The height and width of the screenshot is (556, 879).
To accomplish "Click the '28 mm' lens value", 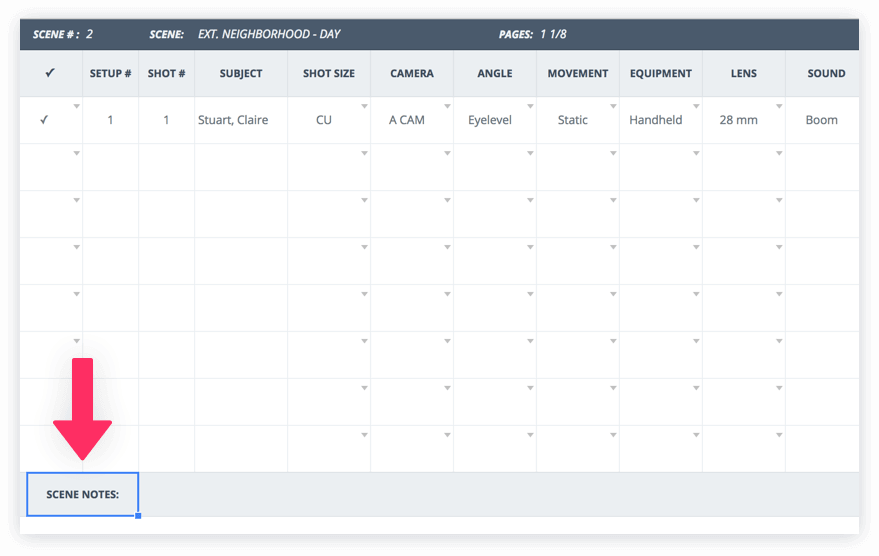I will pyautogui.click(x=739, y=120).
